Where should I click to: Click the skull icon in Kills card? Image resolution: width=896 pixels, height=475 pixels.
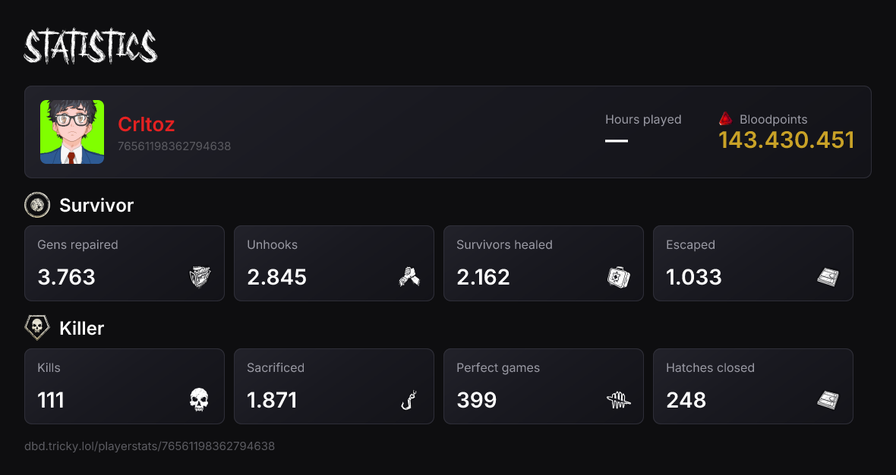point(199,400)
